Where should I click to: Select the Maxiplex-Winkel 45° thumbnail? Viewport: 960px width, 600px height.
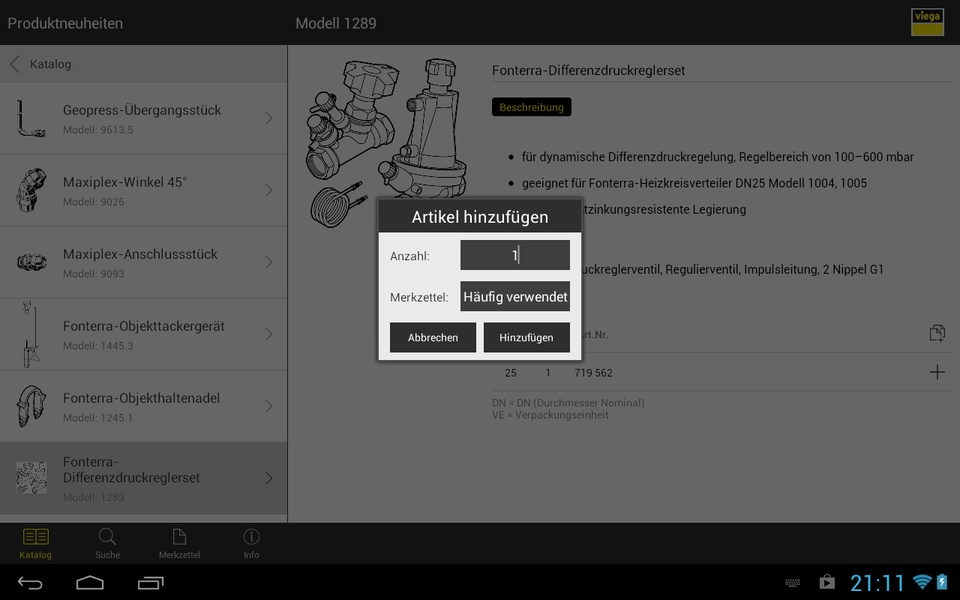(31, 190)
